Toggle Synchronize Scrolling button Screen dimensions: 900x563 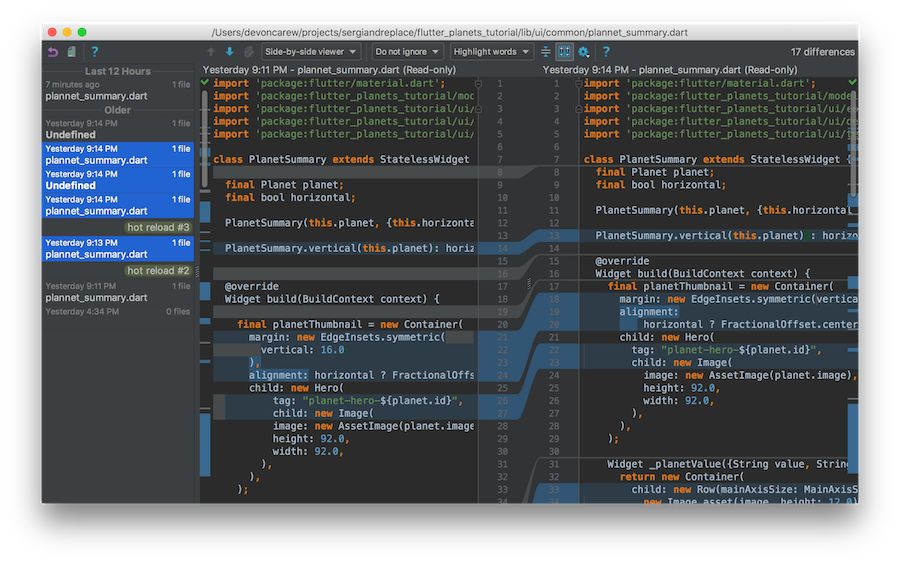click(x=565, y=52)
